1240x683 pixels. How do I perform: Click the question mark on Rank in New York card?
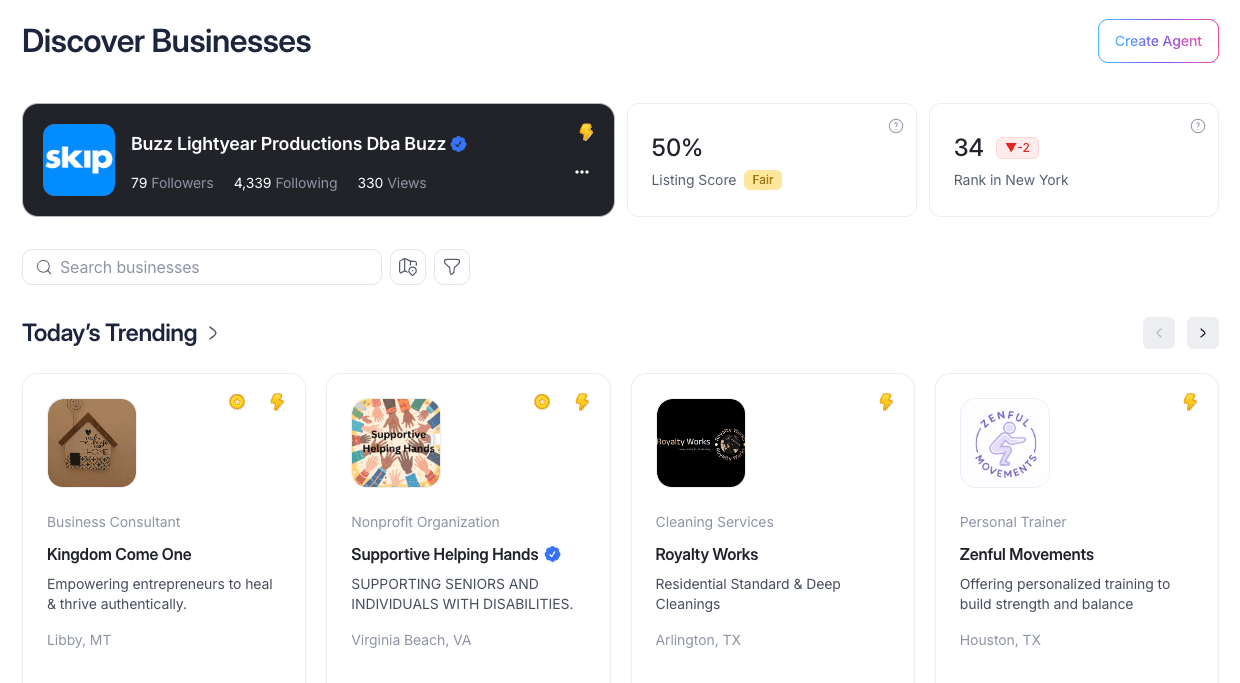point(1198,126)
